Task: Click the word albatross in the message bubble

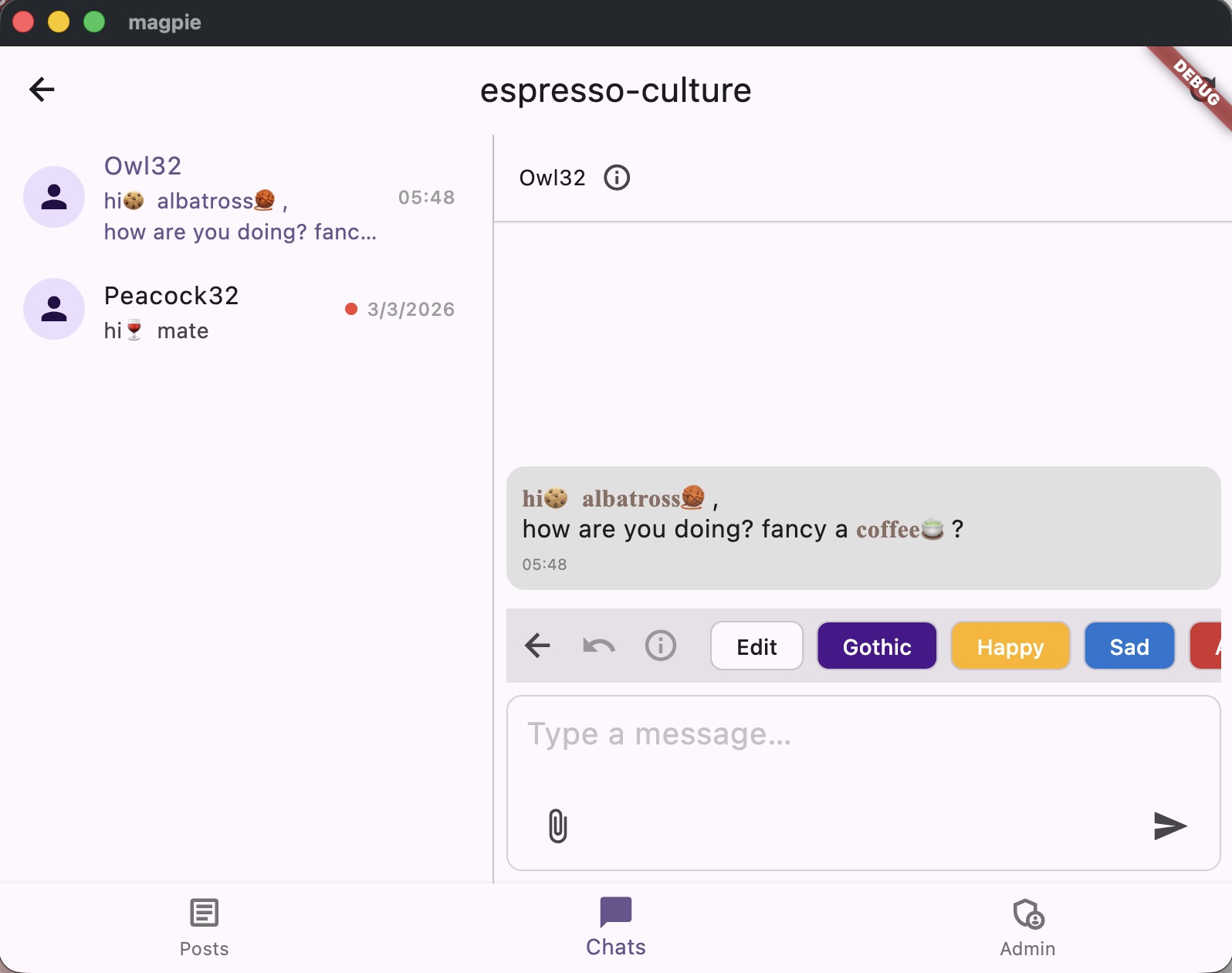Action: 631,499
